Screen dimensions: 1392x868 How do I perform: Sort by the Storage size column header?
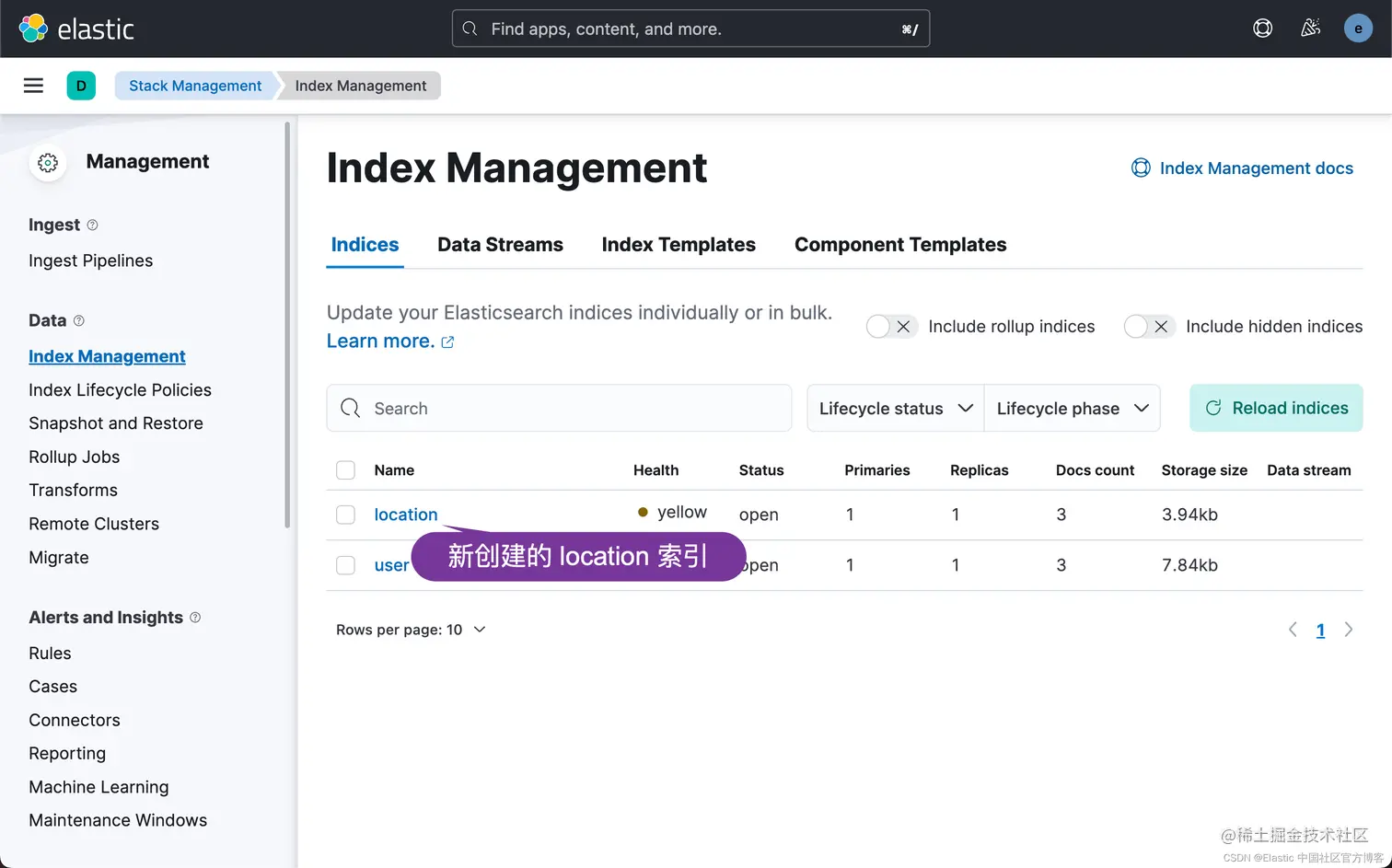1204,470
